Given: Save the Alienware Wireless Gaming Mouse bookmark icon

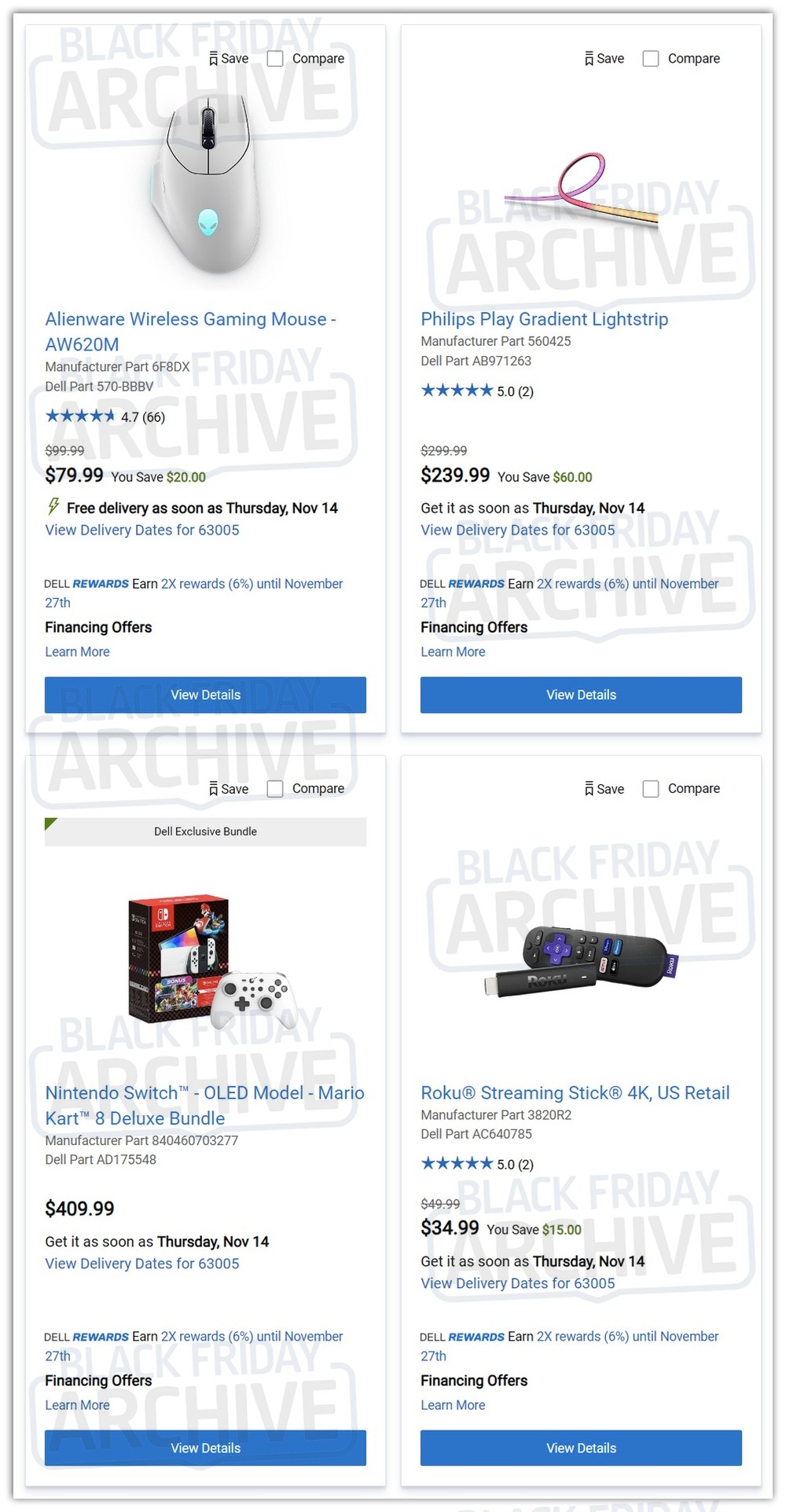Looking at the screenshot, I should 213,59.
